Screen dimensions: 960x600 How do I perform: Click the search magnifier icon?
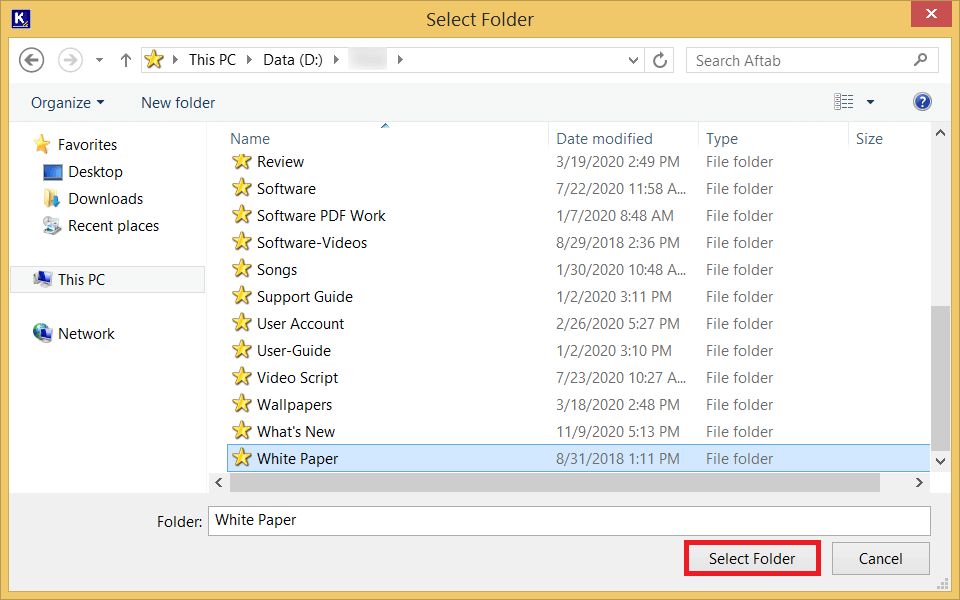(x=919, y=60)
